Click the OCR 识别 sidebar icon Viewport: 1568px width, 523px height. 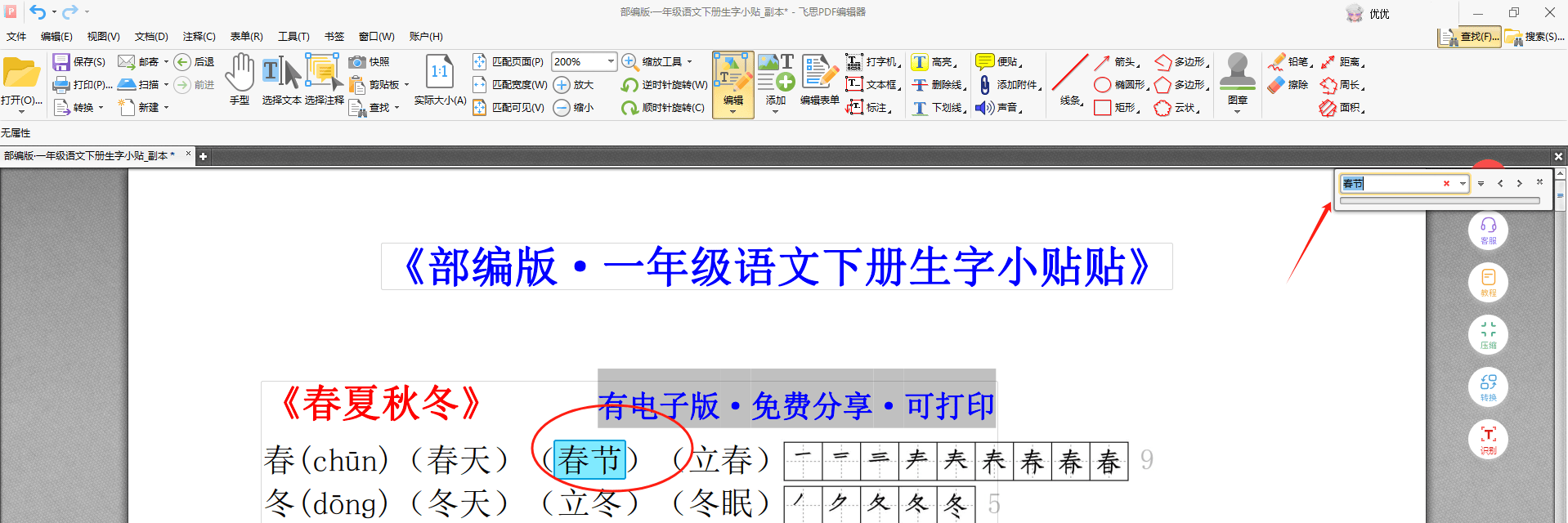(x=1488, y=440)
